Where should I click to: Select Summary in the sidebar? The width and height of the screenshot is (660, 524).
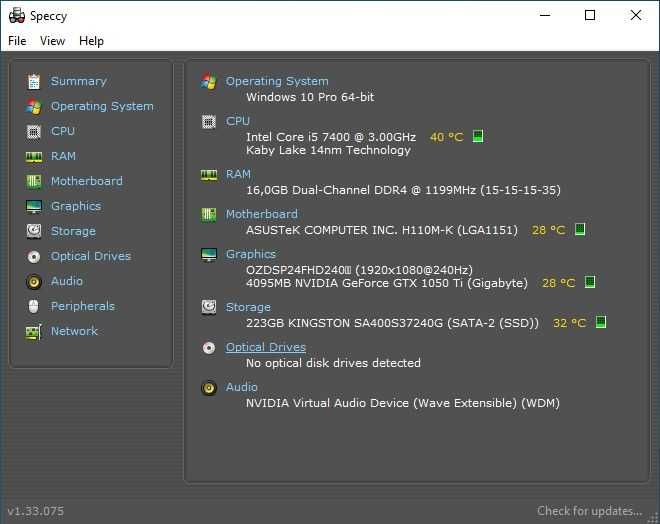coord(79,81)
